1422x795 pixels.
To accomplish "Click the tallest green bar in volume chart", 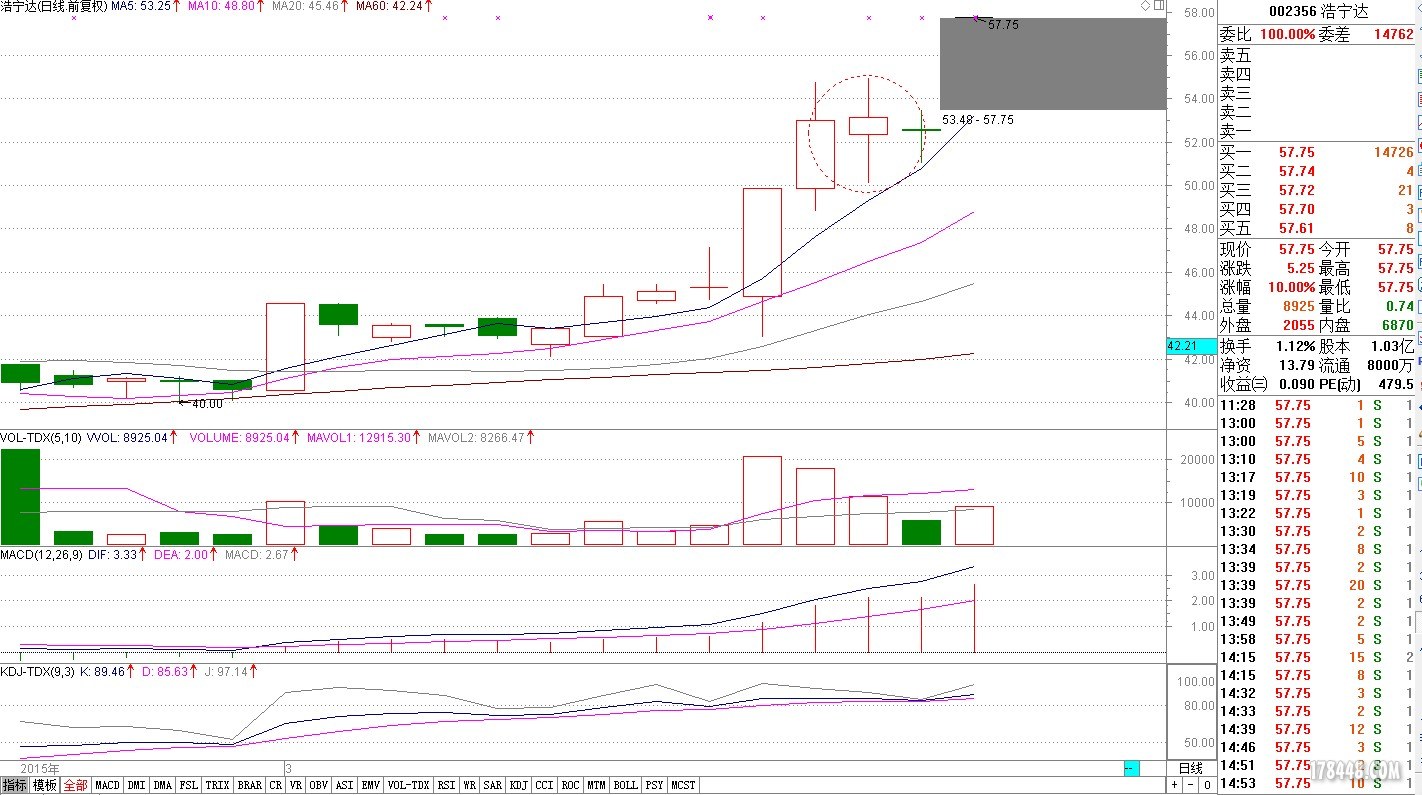I will point(20,497).
